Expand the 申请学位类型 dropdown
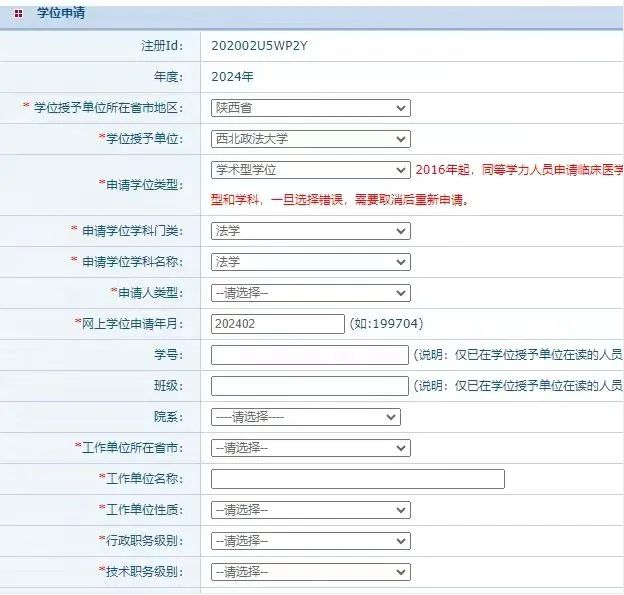The height and width of the screenshot is (595, 624). coord(310,170)
